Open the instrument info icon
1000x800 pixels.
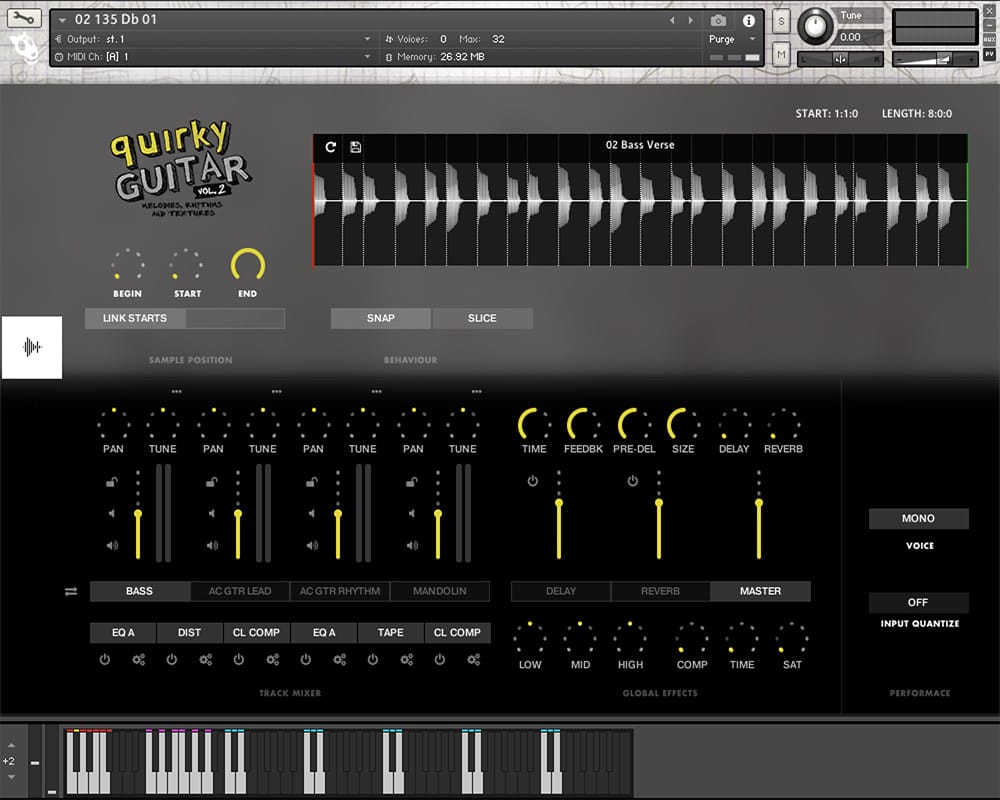[748, 20]
